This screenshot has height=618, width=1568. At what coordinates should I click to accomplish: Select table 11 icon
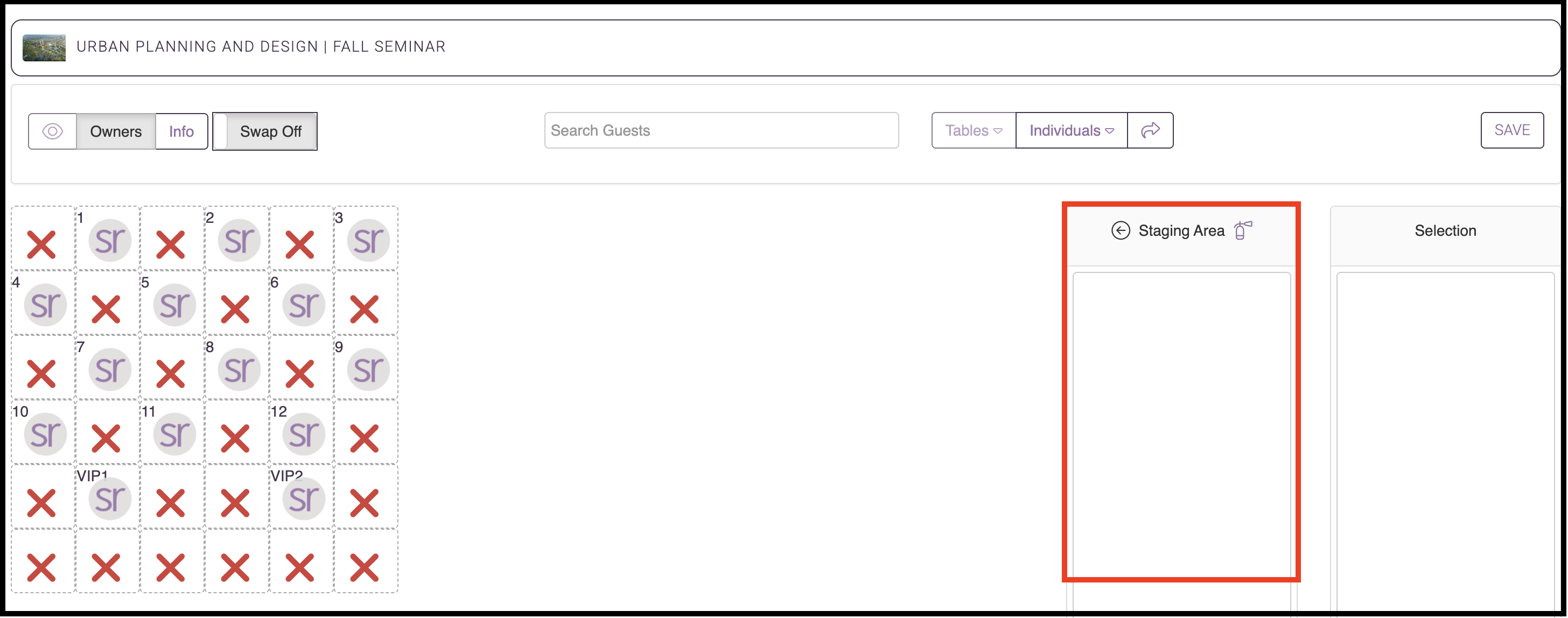[174, 434]
